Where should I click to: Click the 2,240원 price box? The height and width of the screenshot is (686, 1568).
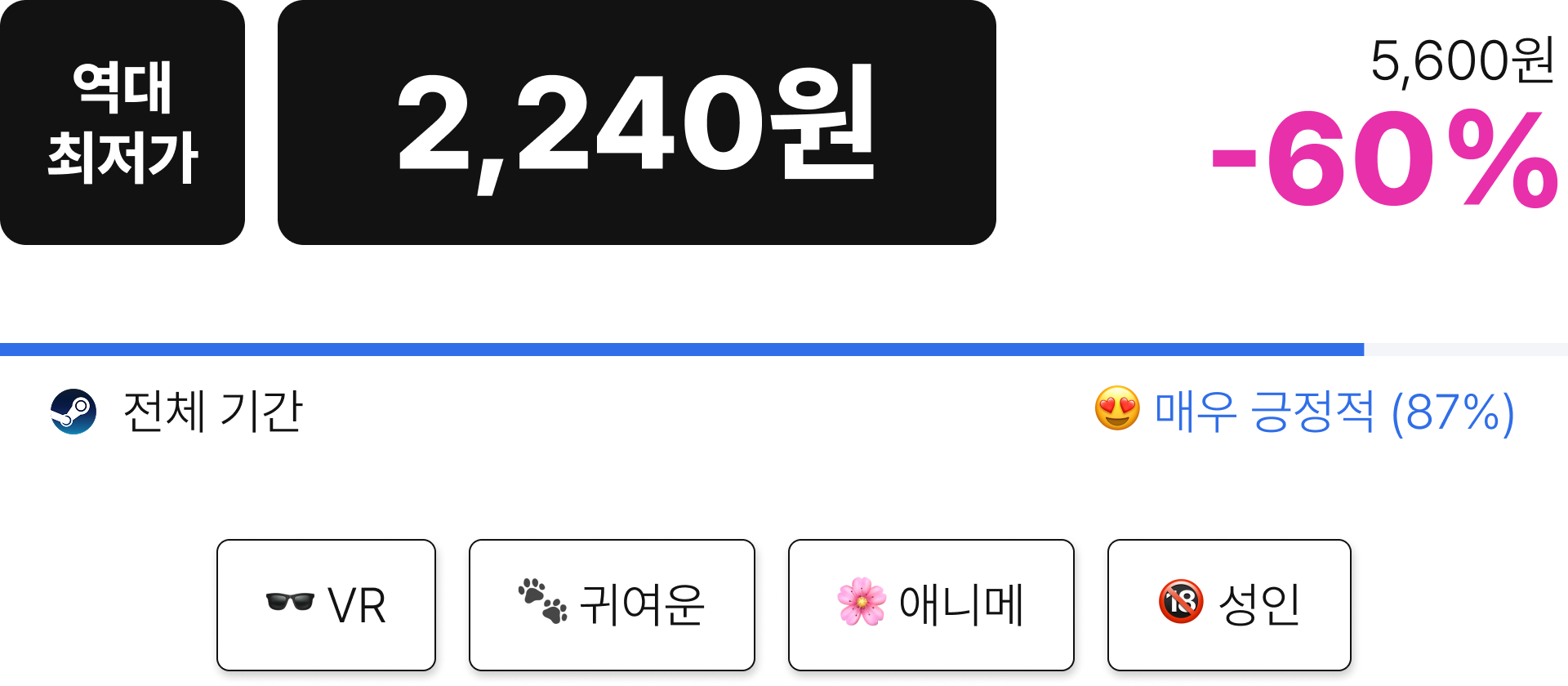(637, 122)
